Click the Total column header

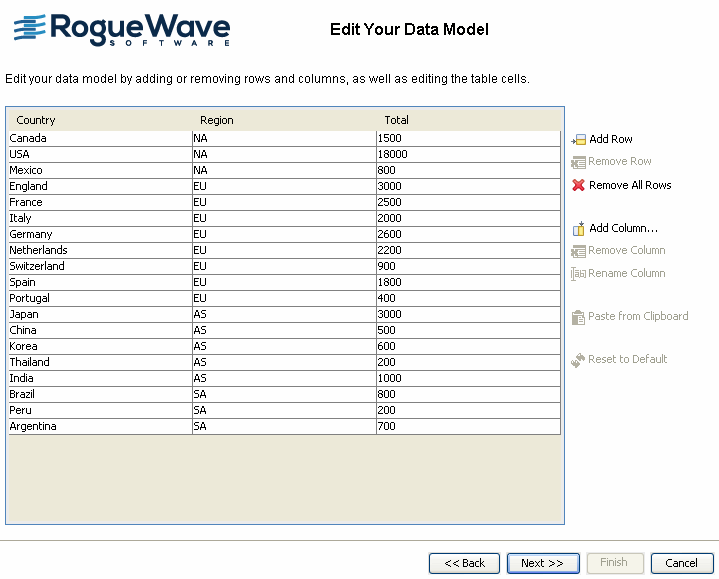[x=396, y=120]
